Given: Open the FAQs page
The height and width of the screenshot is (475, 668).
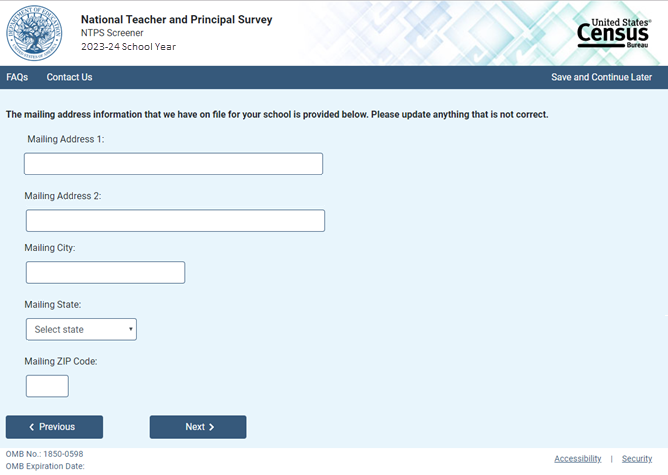Looking at the screenshot, I should click(17, 77).
